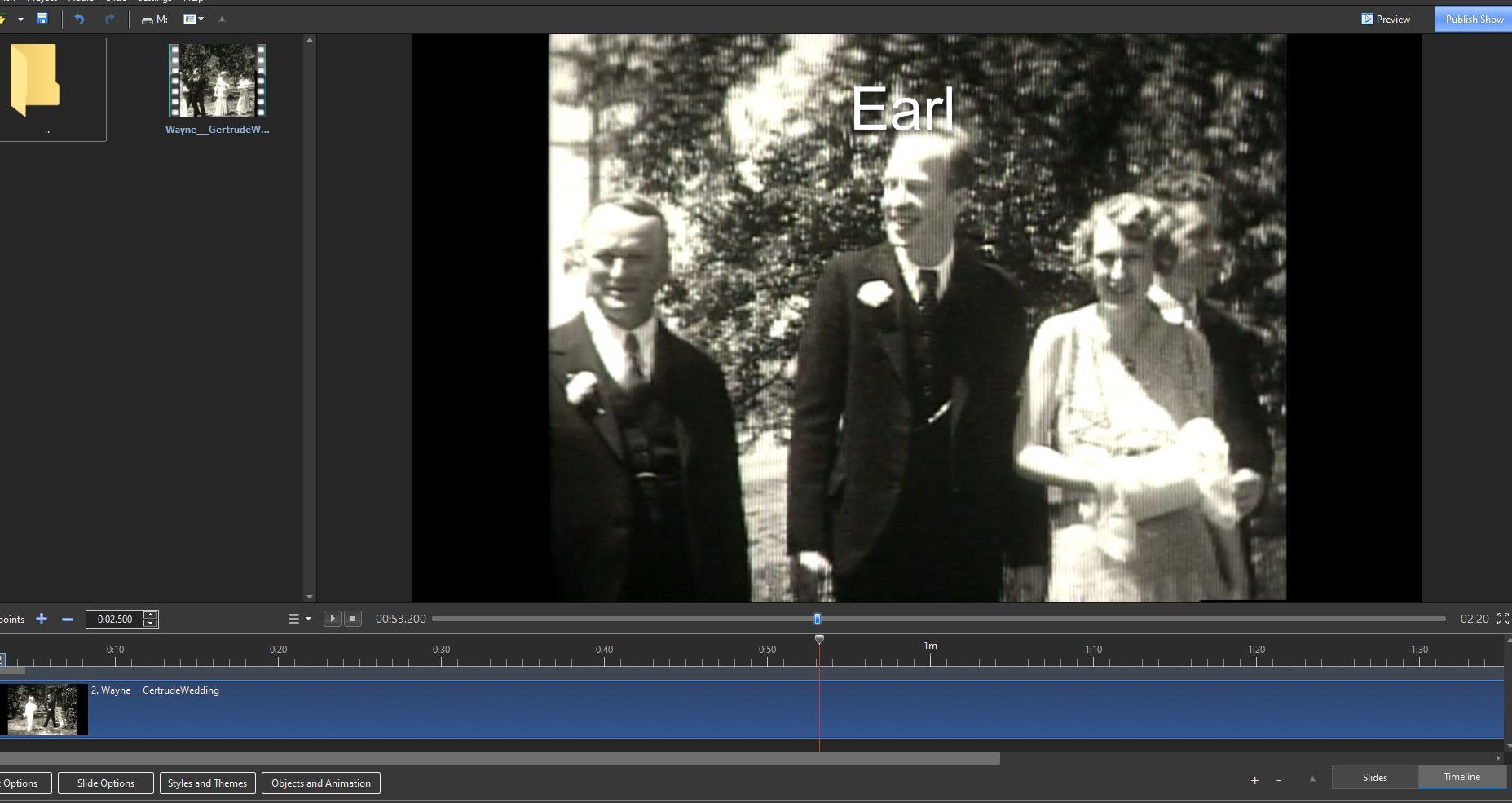Click the expand triangle beside the Slides tab
1512x803 pixels.
click(1312, 779)
